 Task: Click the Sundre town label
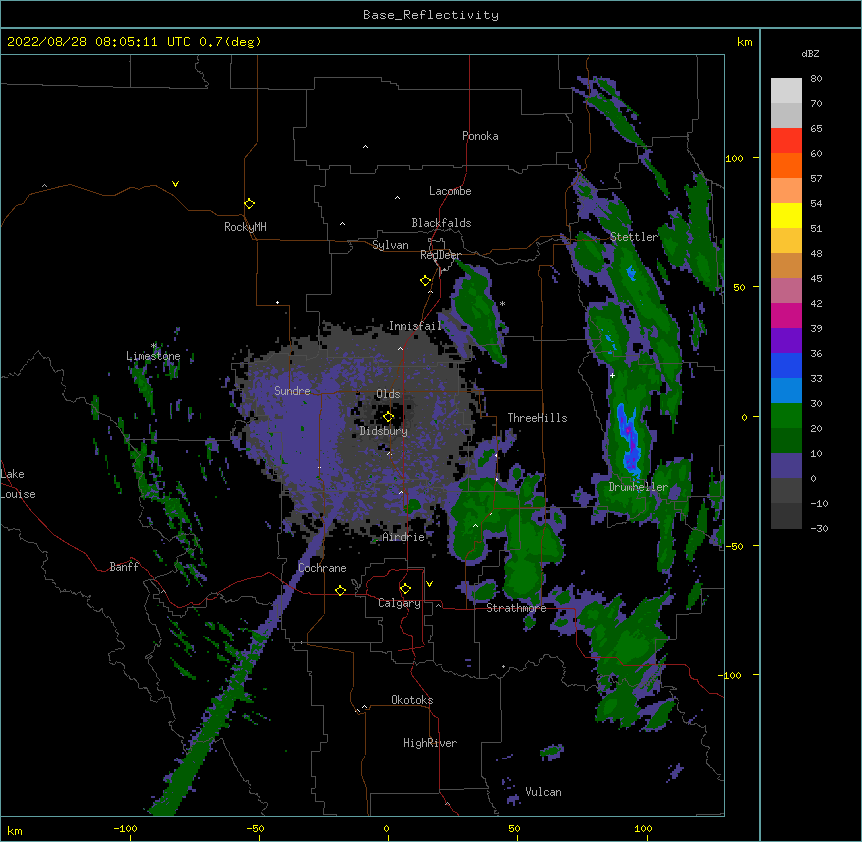click(292, 391)
